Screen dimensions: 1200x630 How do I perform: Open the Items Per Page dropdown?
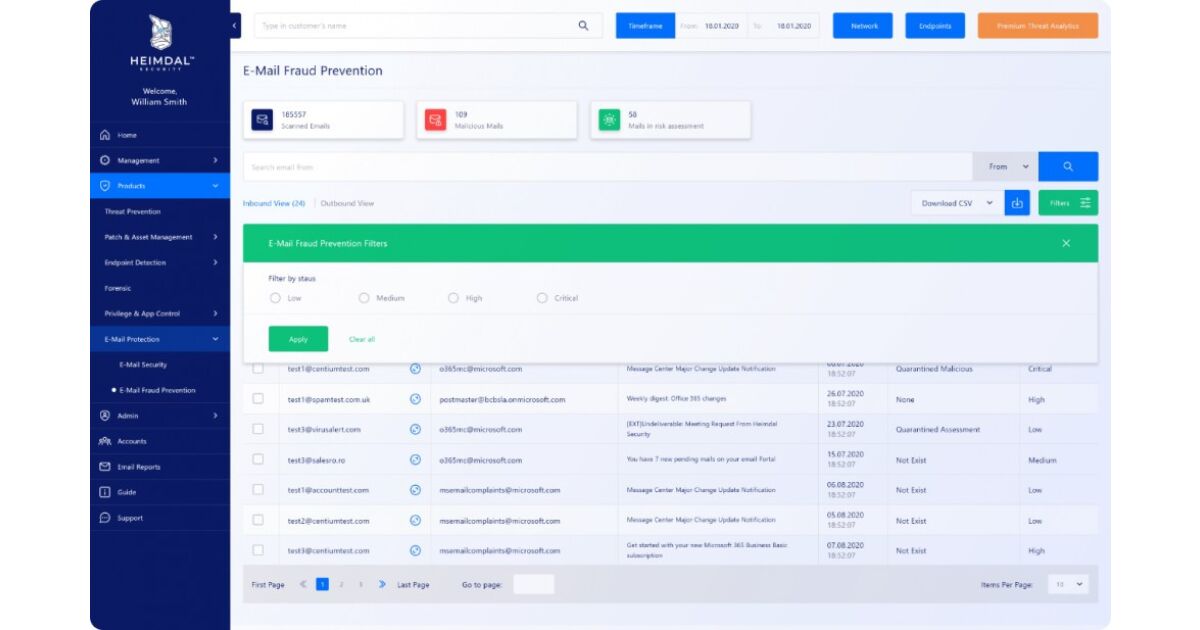coord(1067,585)
